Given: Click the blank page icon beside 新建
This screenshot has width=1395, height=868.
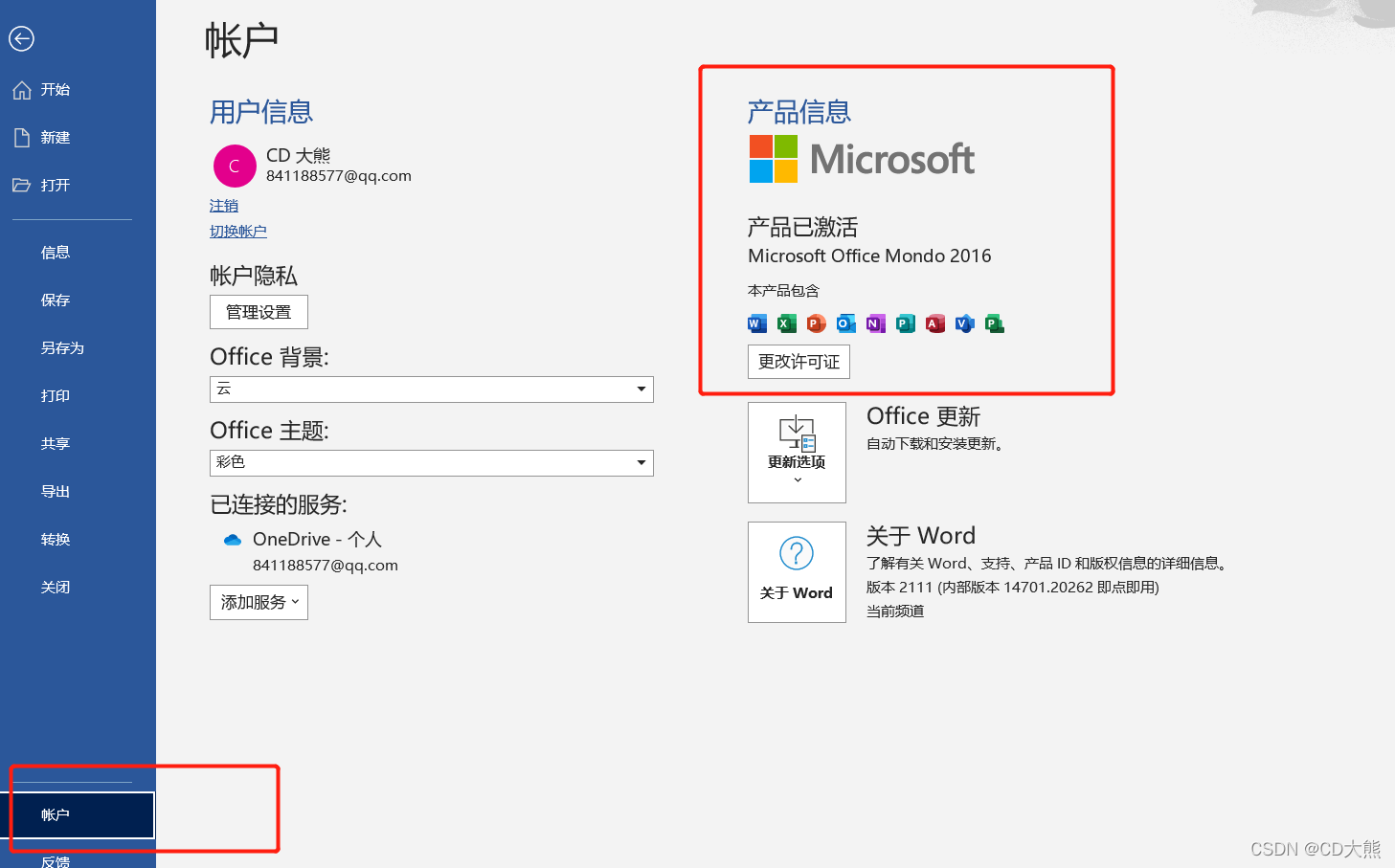Looking at the screenshot, I should click(22, 138).
